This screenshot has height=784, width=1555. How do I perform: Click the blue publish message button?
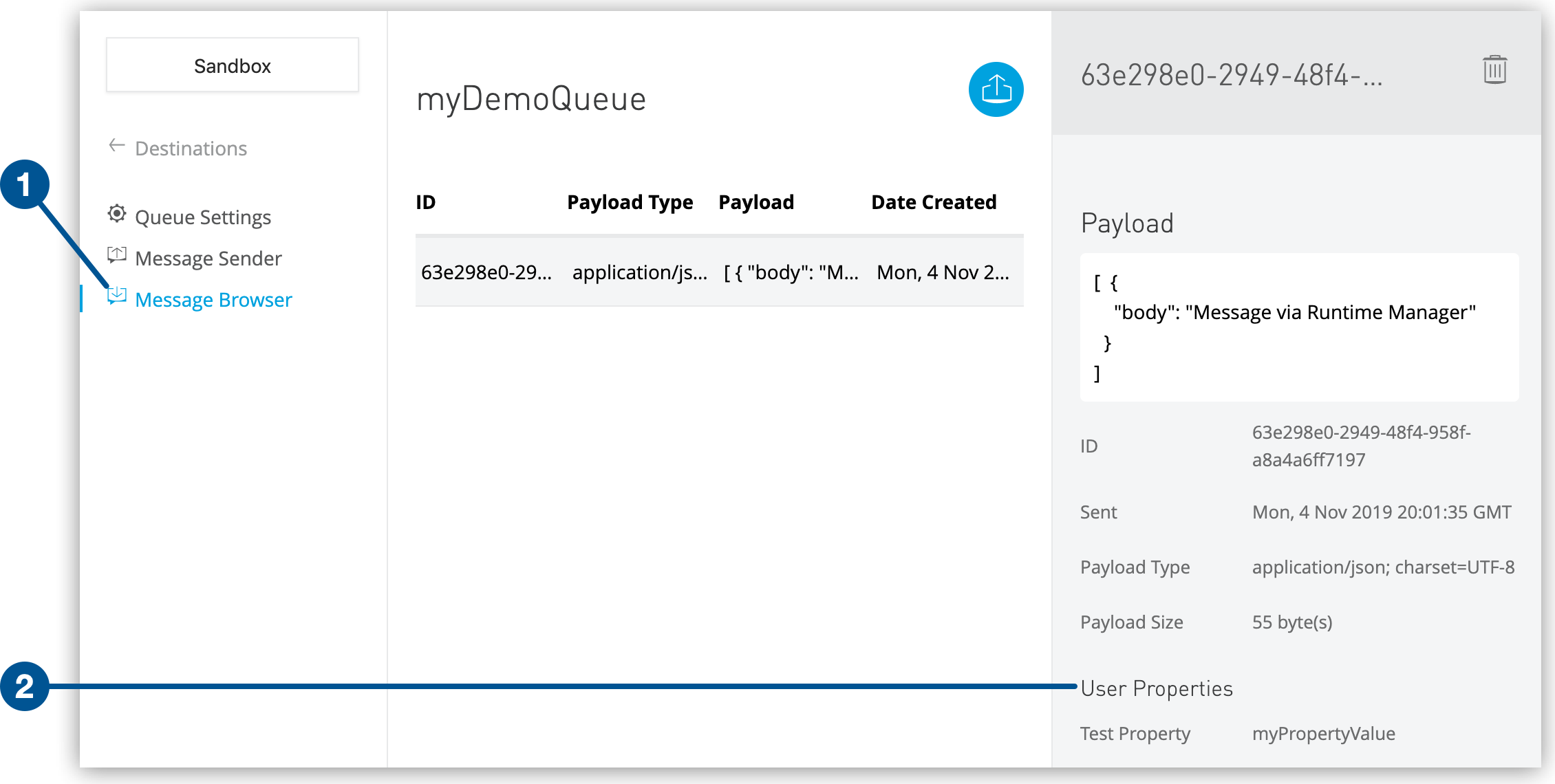coord(996,89)
